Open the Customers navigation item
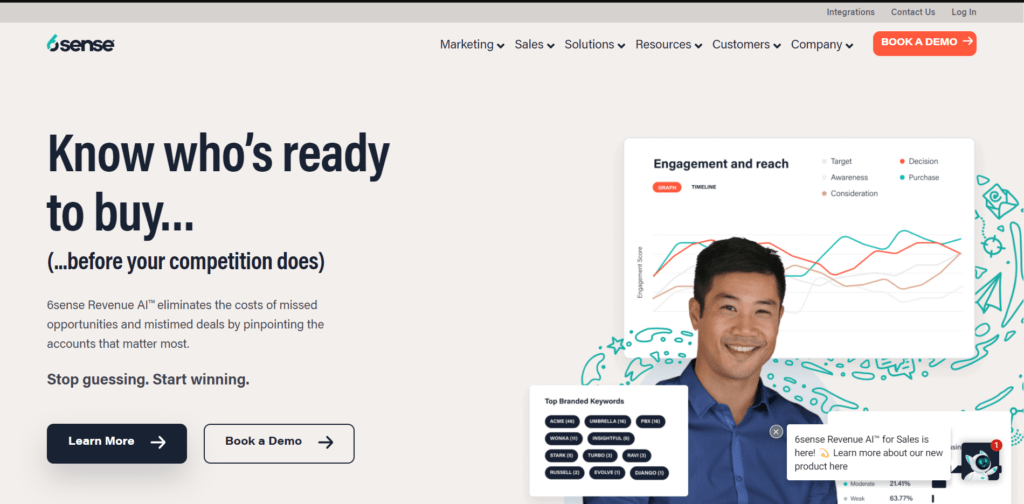Screen dimensions: 1024x504 [x=741, y=44]
